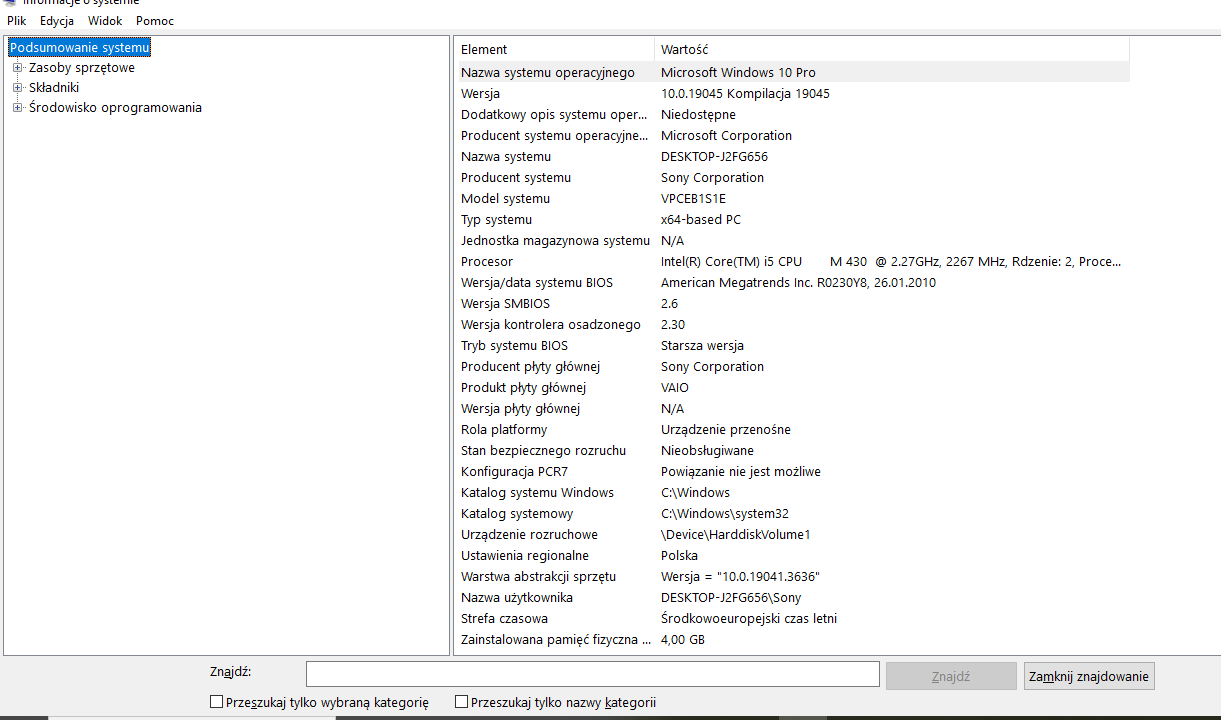Select the Procesor row label
1221x720 pixels.
[x=487, y=261]
